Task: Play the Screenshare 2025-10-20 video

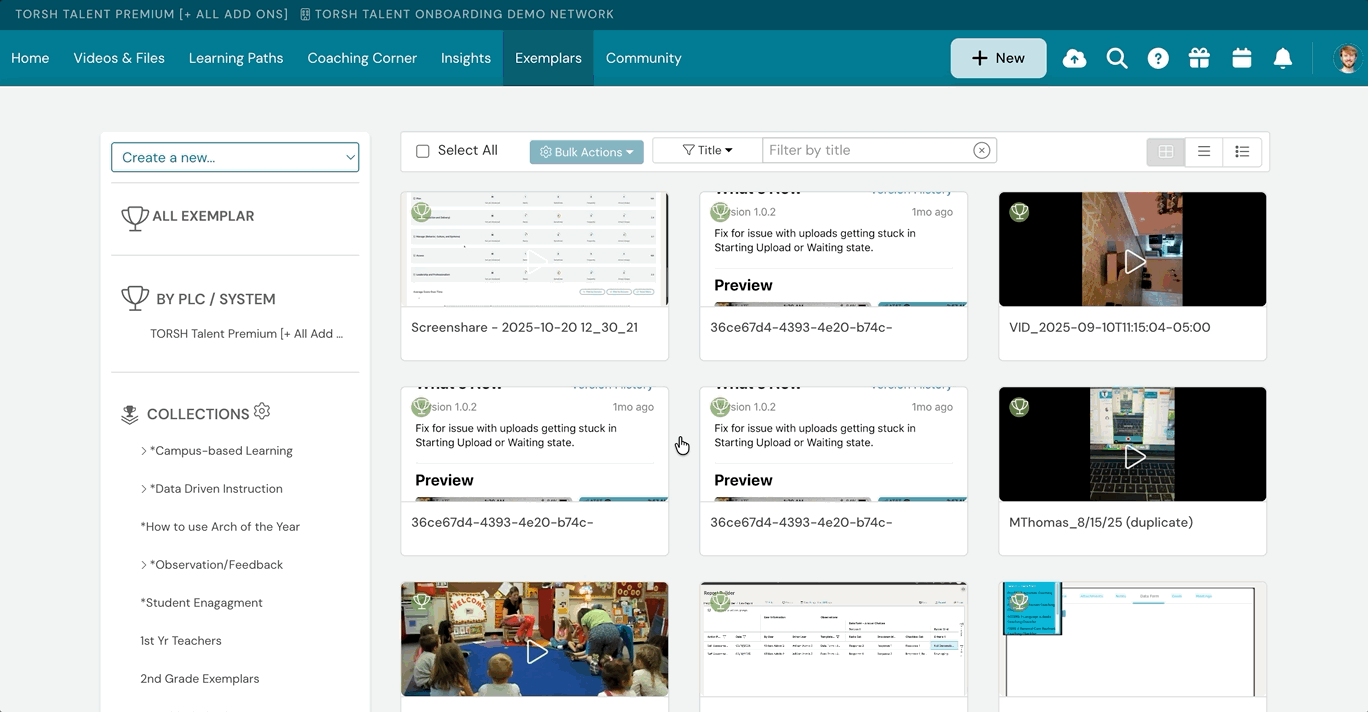Action: pyautogui.click(x=536, y=262)
